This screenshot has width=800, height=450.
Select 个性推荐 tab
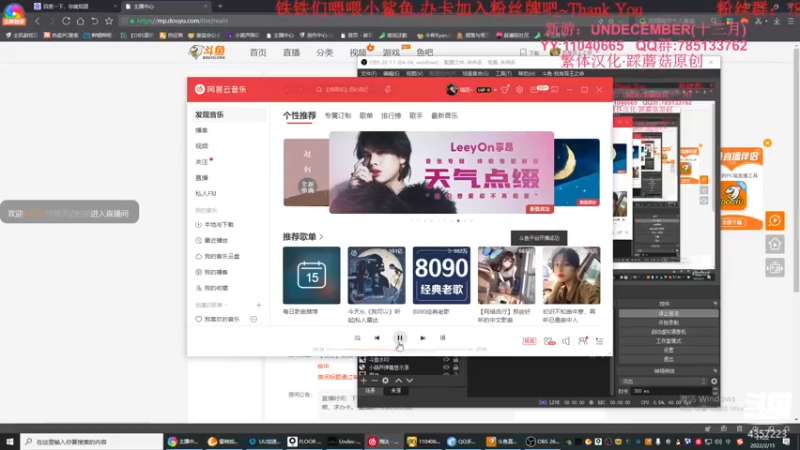tap(299, 116)
